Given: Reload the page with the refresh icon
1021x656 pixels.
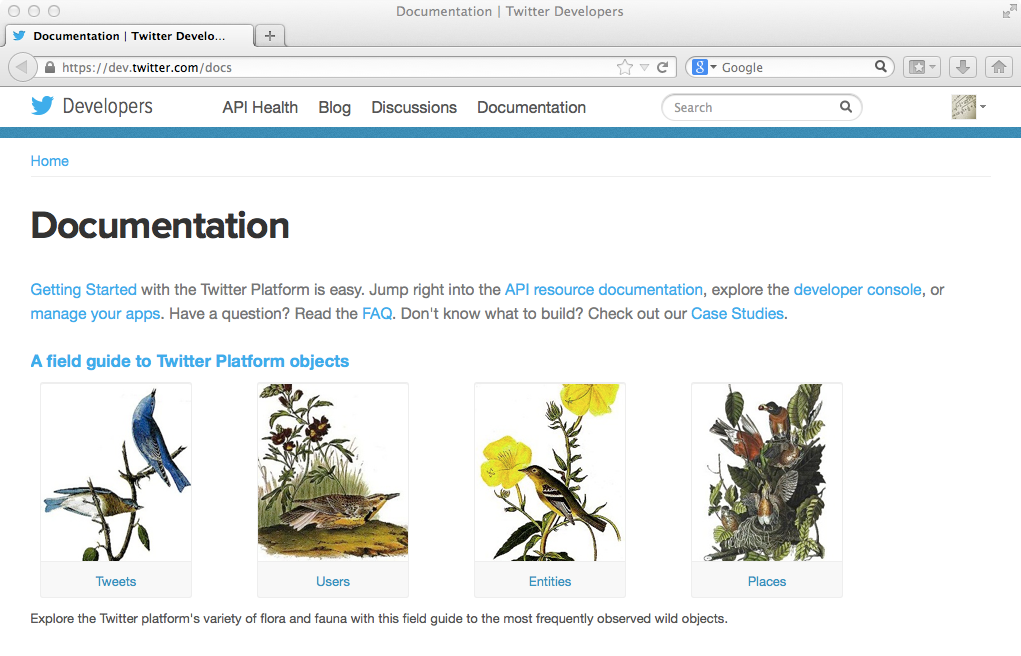Looking at the screenshot, I should click(x=663, y=67).
